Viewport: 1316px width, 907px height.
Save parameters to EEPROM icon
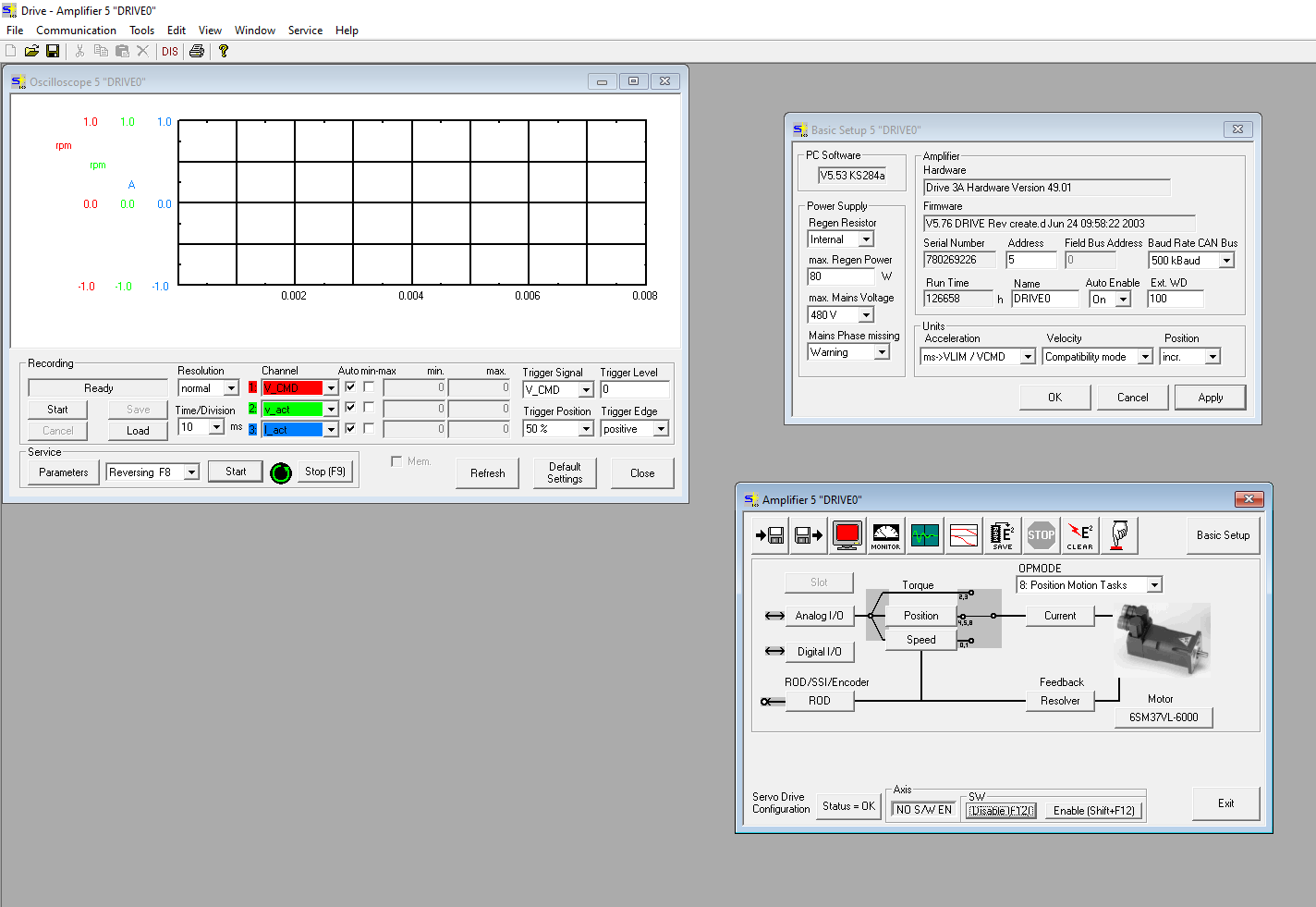(x=1002, y=535)
